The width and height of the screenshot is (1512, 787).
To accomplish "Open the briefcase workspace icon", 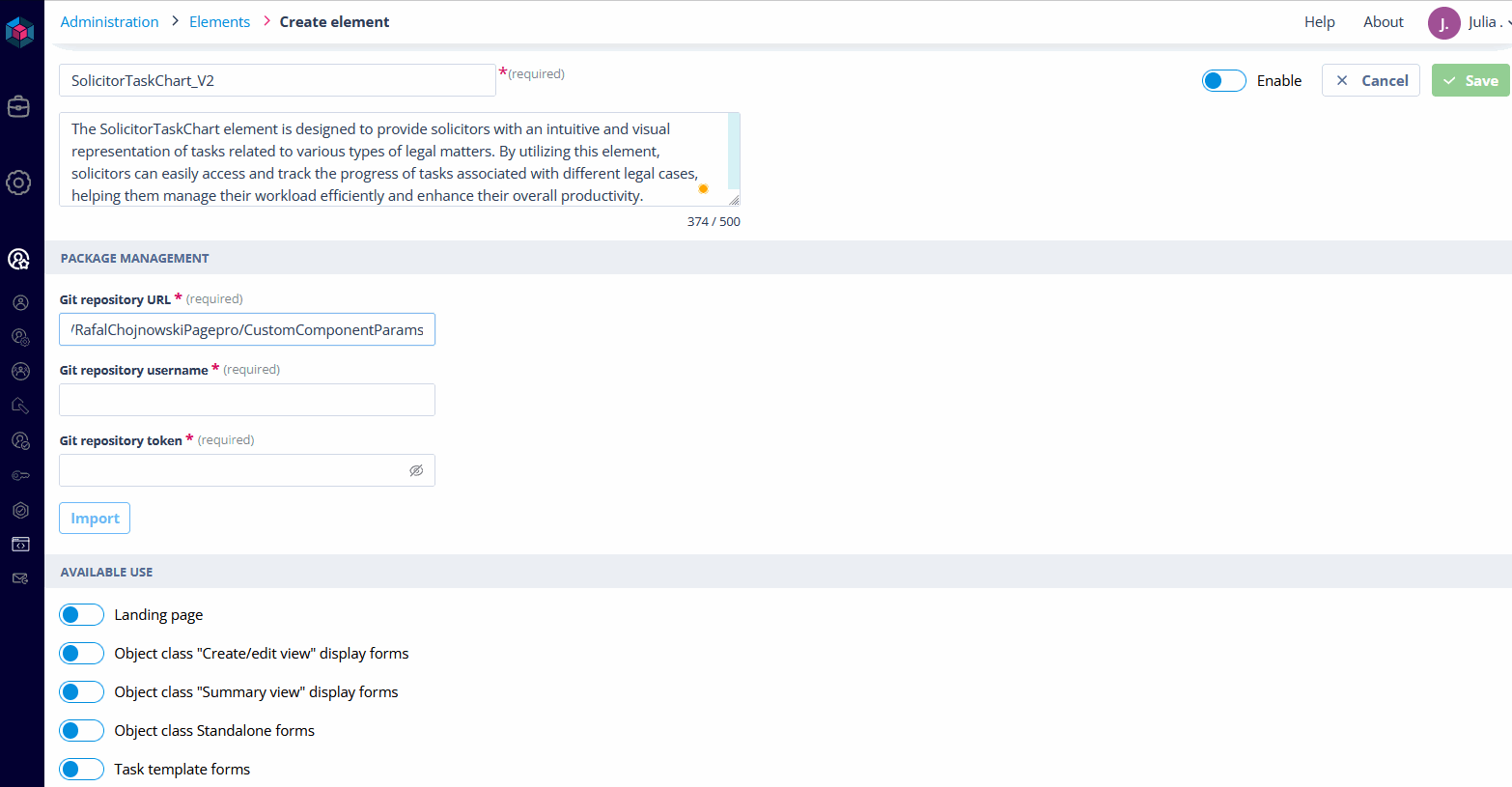I will pos(18,106).
